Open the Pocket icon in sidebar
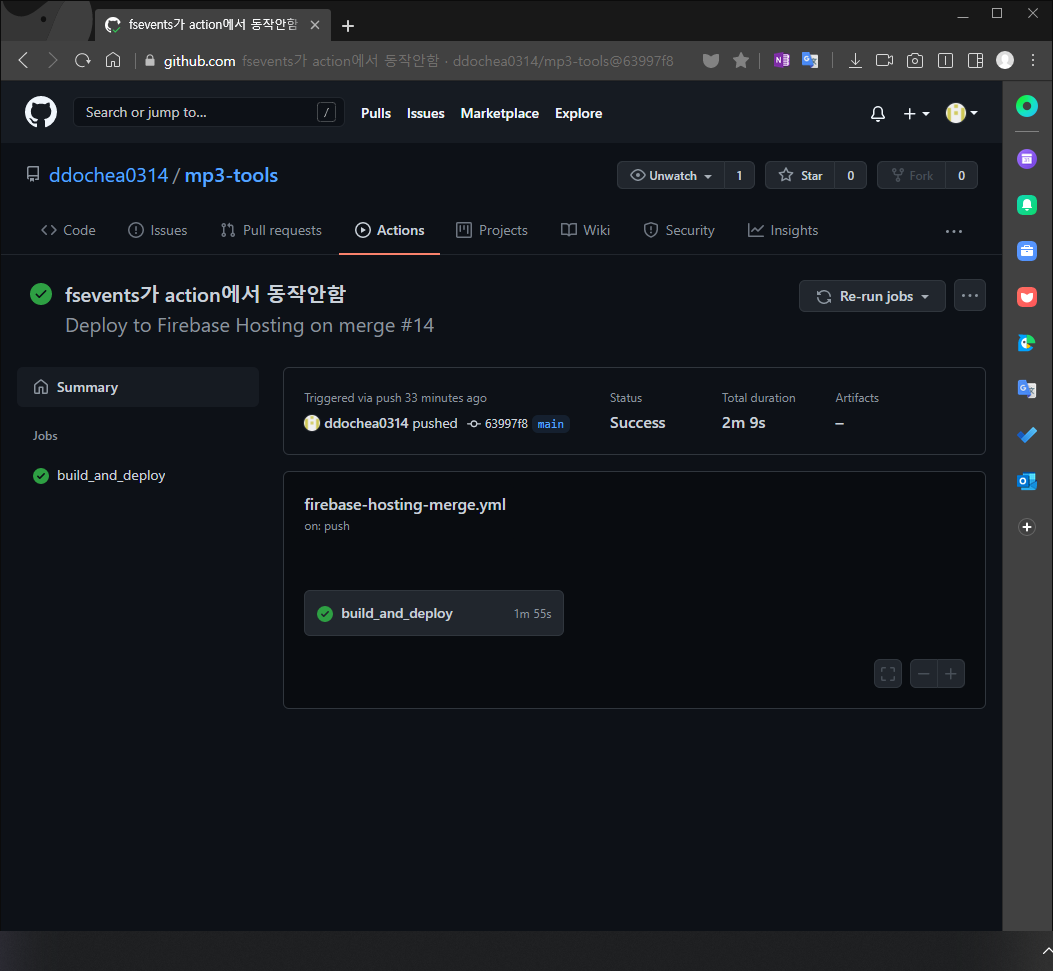Image resolution: width=1053 pixels, height=971 pixels. pos(1026,297)
